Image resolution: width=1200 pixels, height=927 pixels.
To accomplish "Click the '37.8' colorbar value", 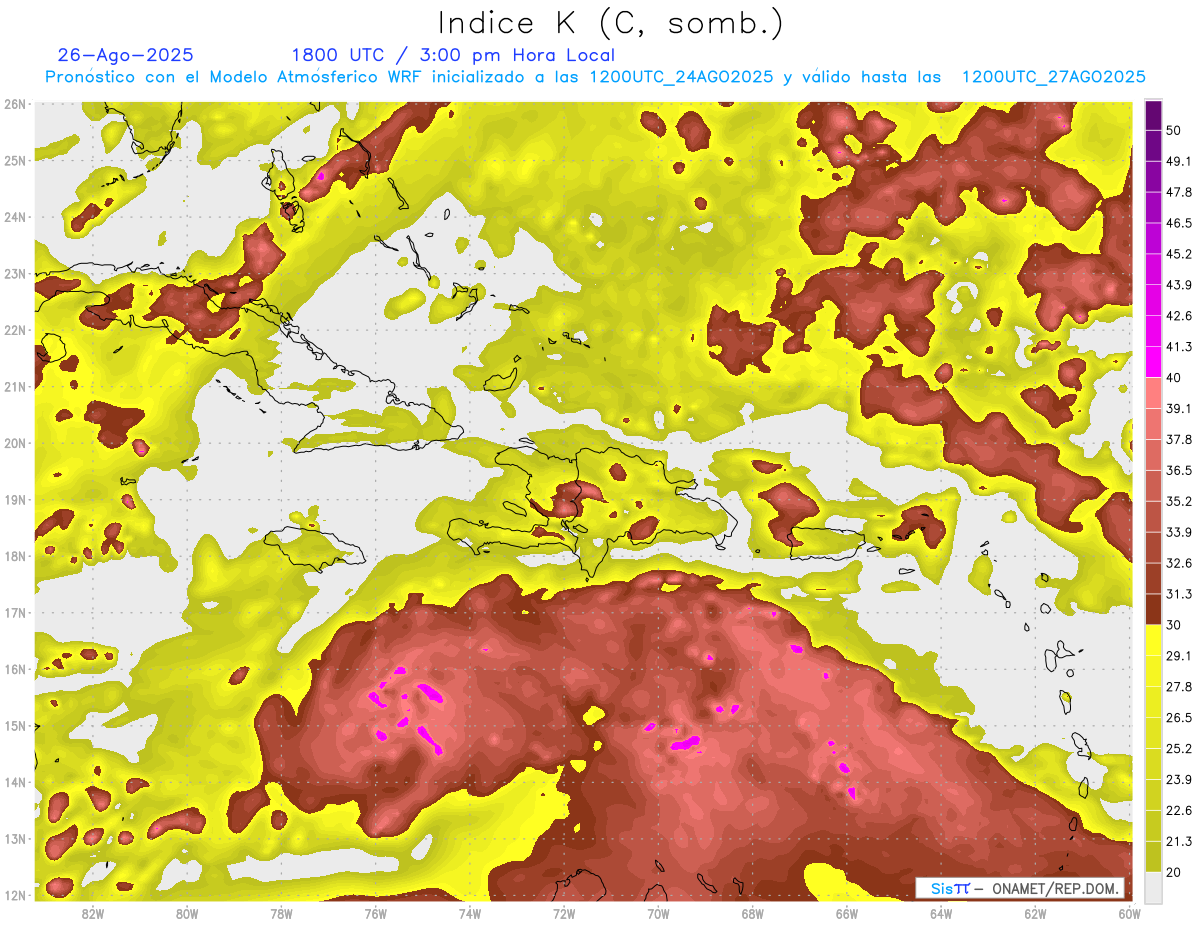I will (1179, 439).
